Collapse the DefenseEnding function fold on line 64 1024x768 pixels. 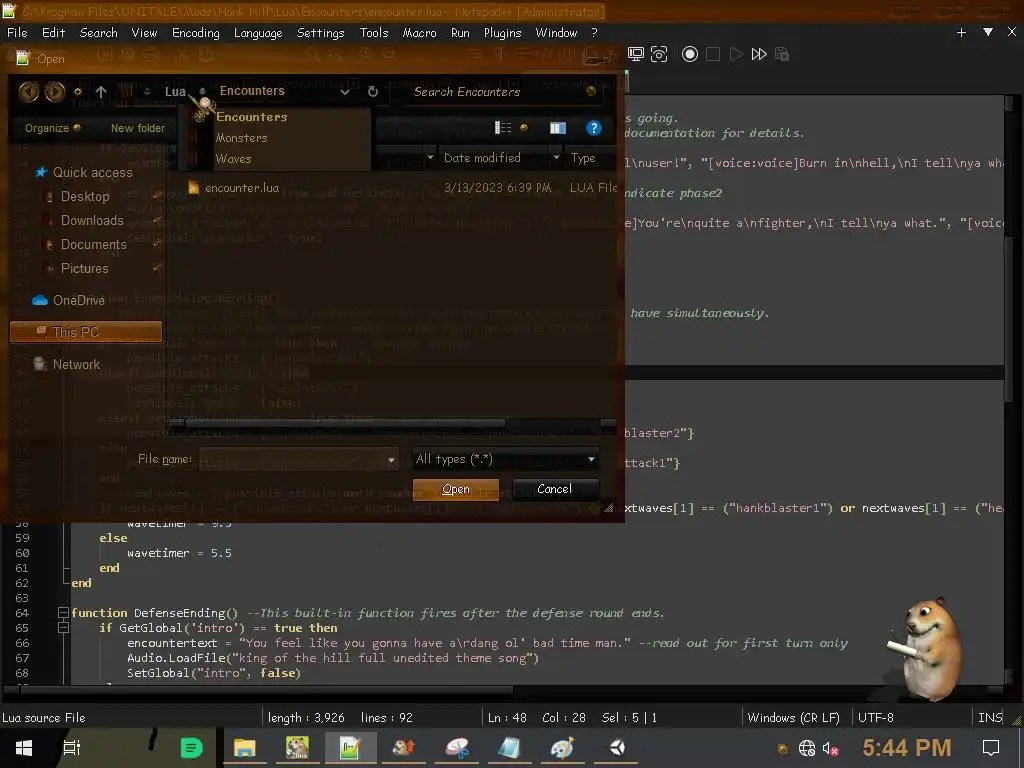pyautogui.click(x=63, y=613)
